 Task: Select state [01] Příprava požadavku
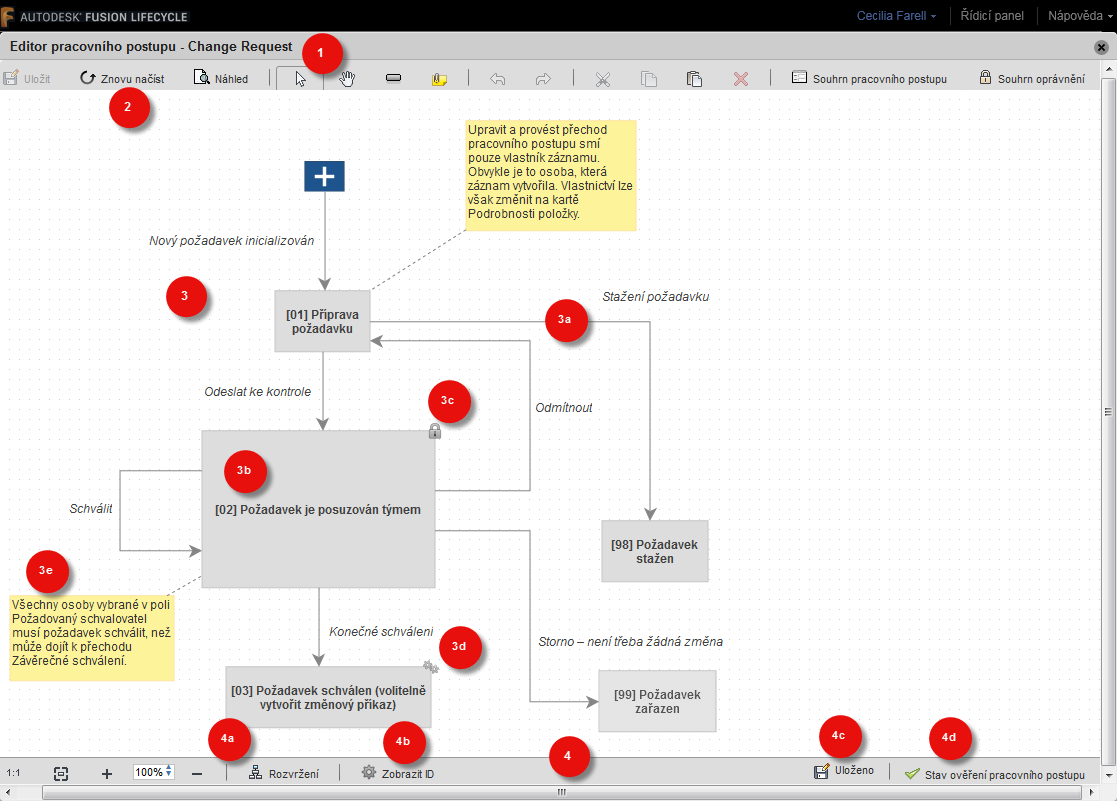[x=322, y=321]
